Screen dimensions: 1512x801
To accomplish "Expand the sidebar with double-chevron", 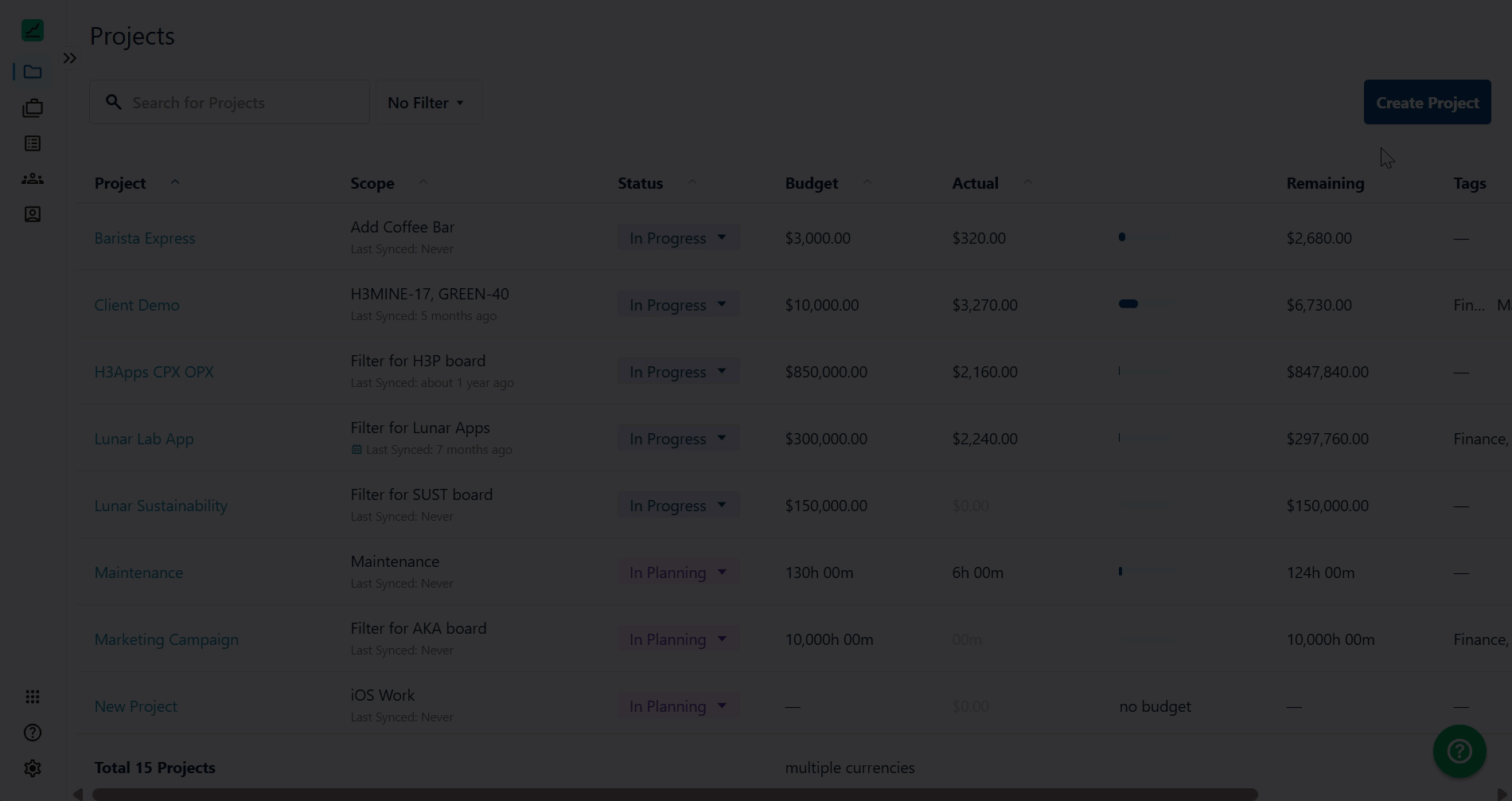I will click(x=70, y=58).
